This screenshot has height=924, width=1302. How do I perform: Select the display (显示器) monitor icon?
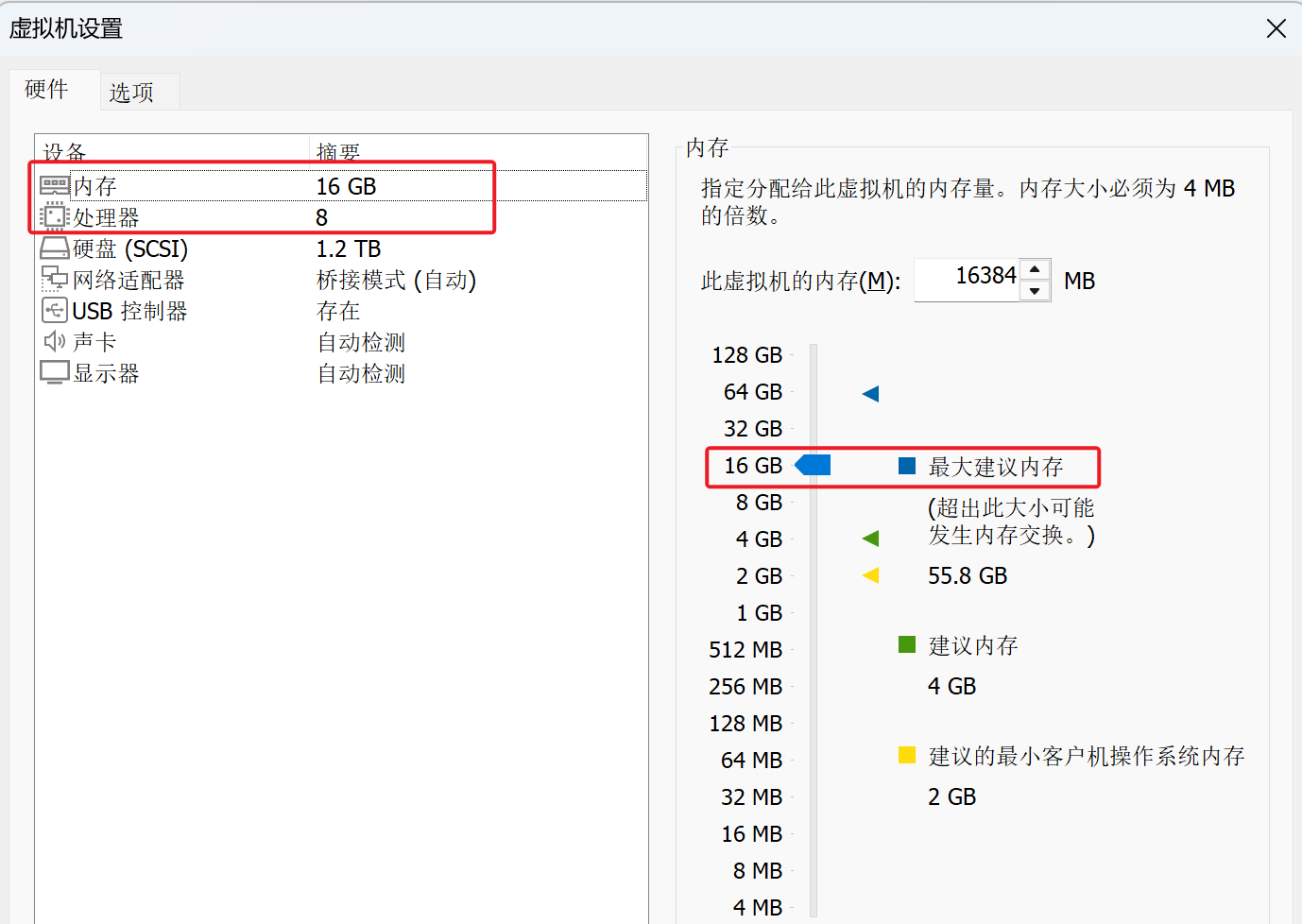(x=55, y=373)
